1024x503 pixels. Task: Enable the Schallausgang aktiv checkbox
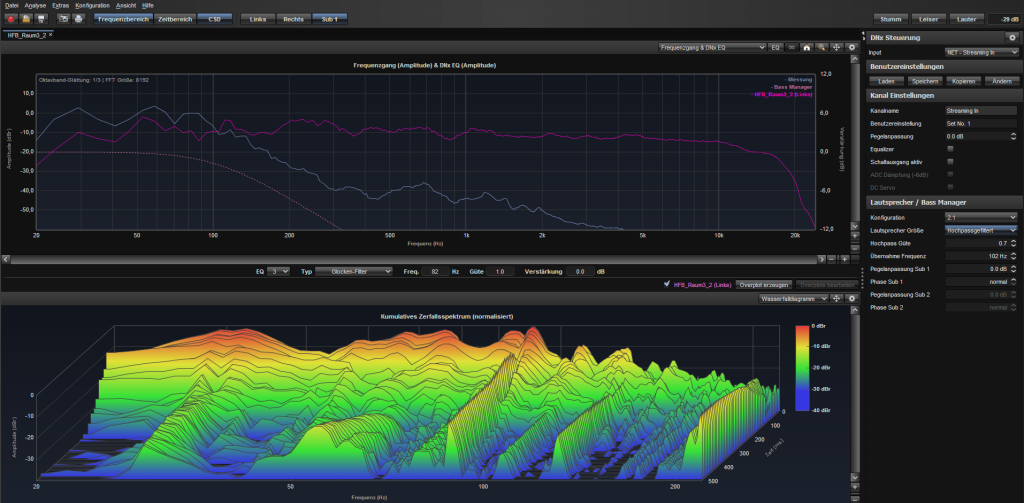(x=950, y=161)
